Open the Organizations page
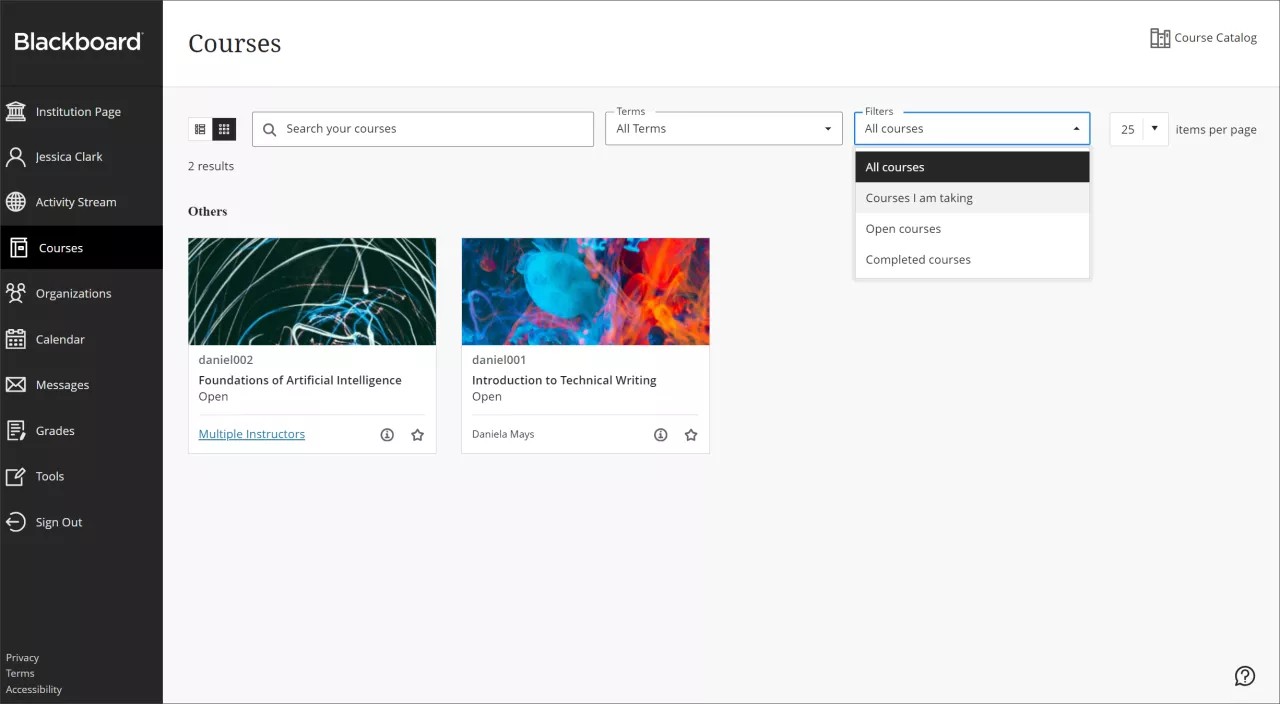This screenshot has width=1280, height=704. pos(73,293)
